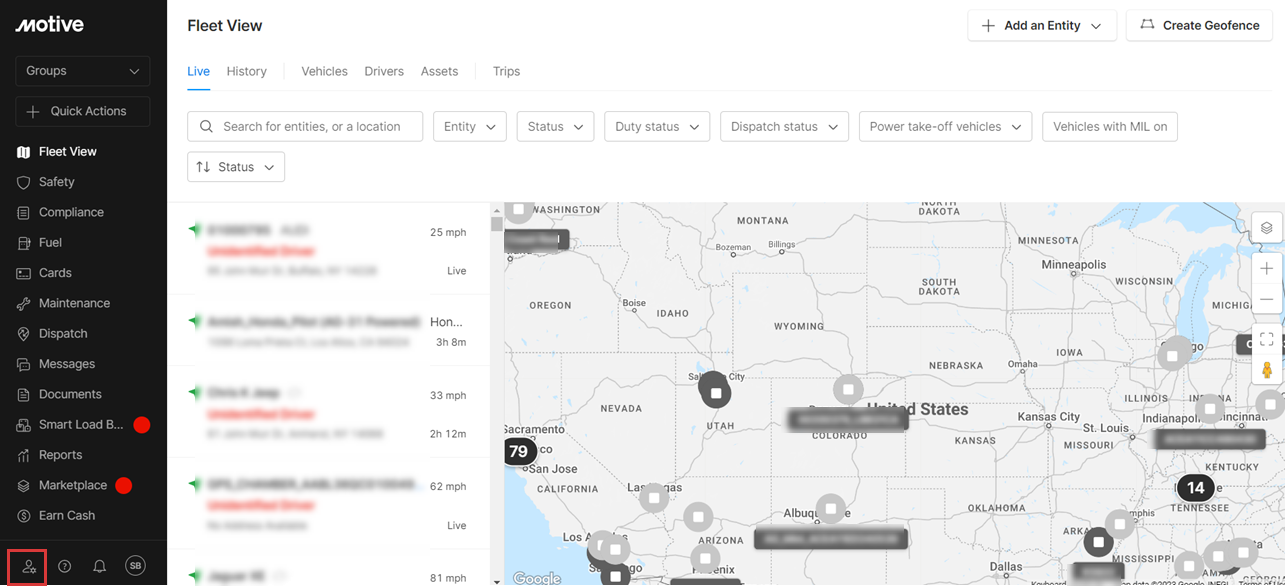Click the Google logo on the map
This screenshot has height=586, width=1285.
click(x=537, y=578)
